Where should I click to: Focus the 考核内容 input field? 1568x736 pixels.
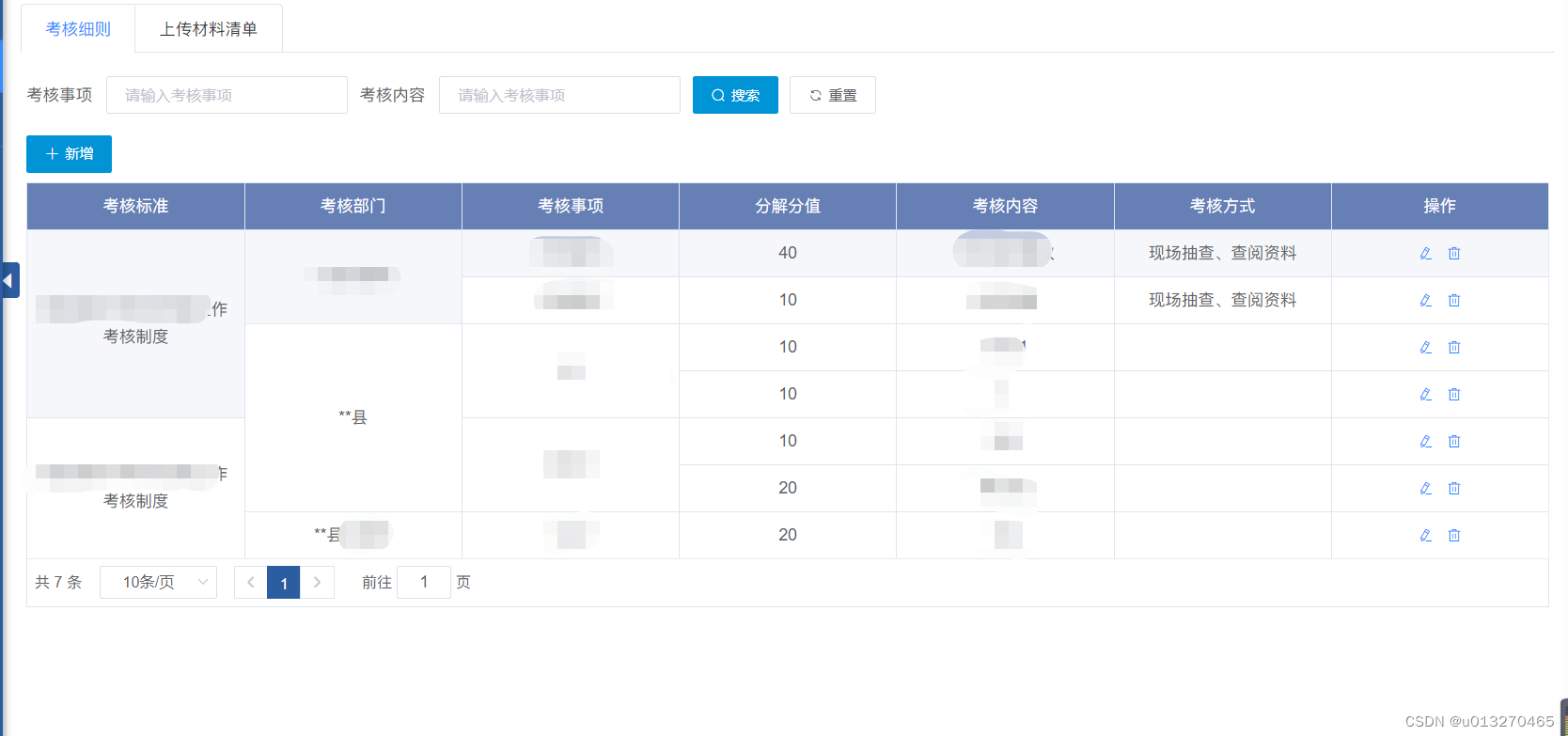click(559, 95)
